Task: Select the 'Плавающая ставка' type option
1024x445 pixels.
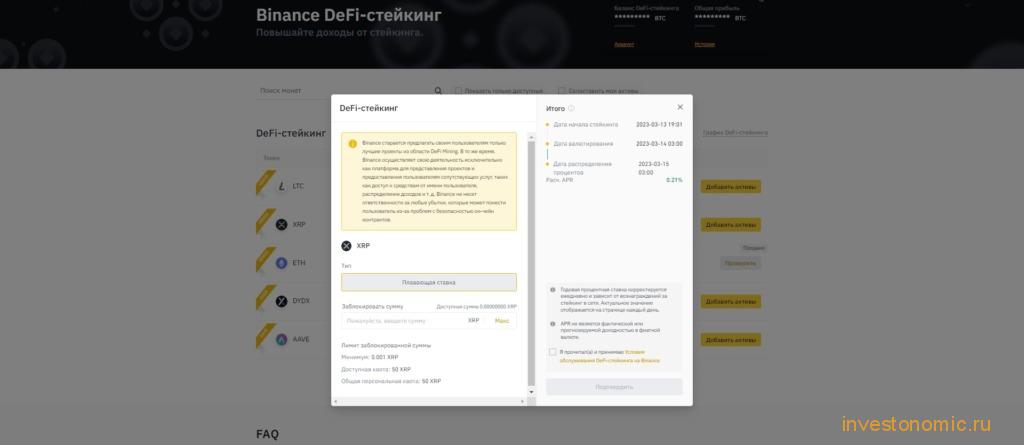Action: click(x=428, y=282)
